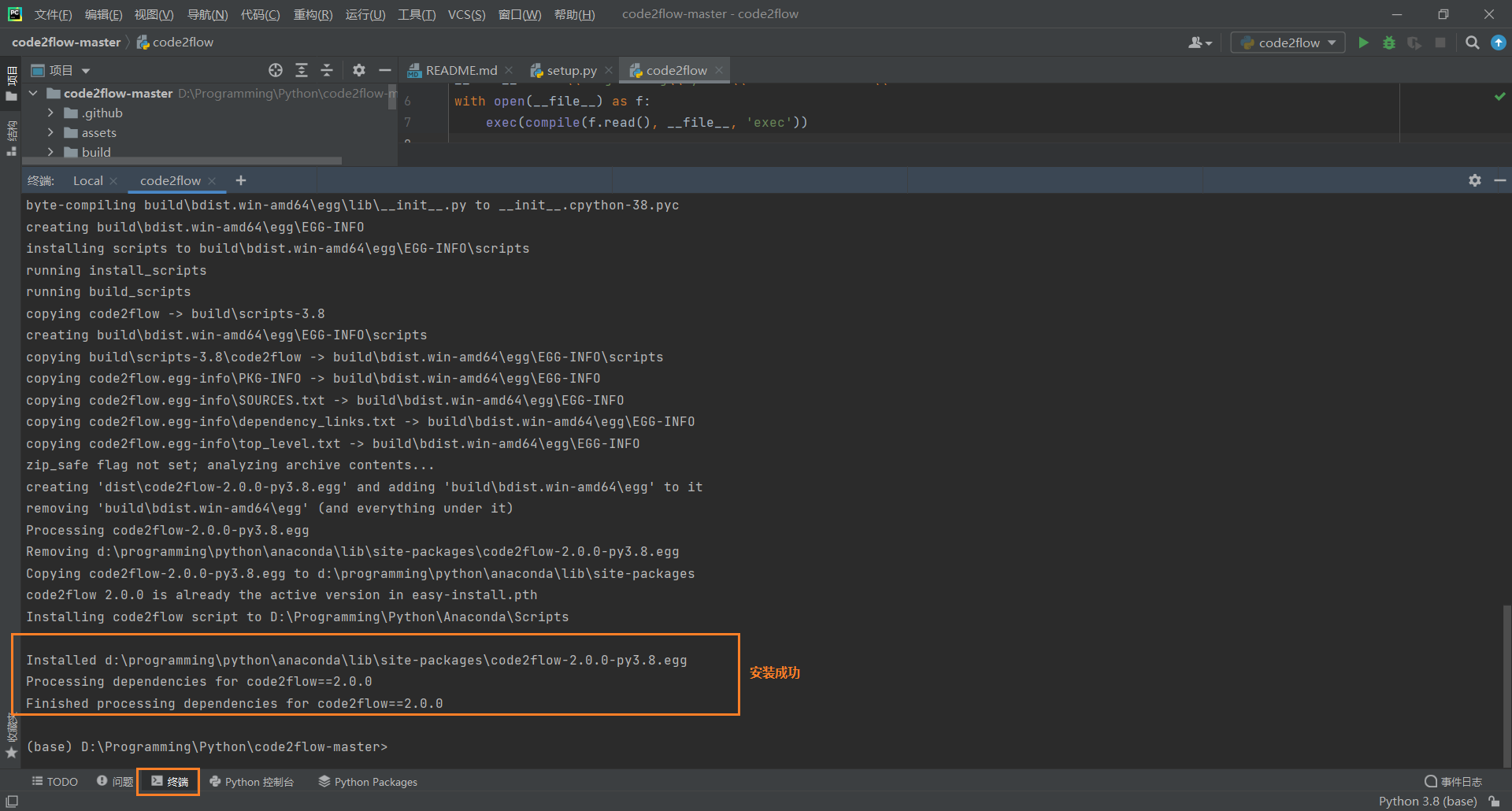Switch to Local terminal tab
This screenshot has width=1512, height=811.
[87, 180]
